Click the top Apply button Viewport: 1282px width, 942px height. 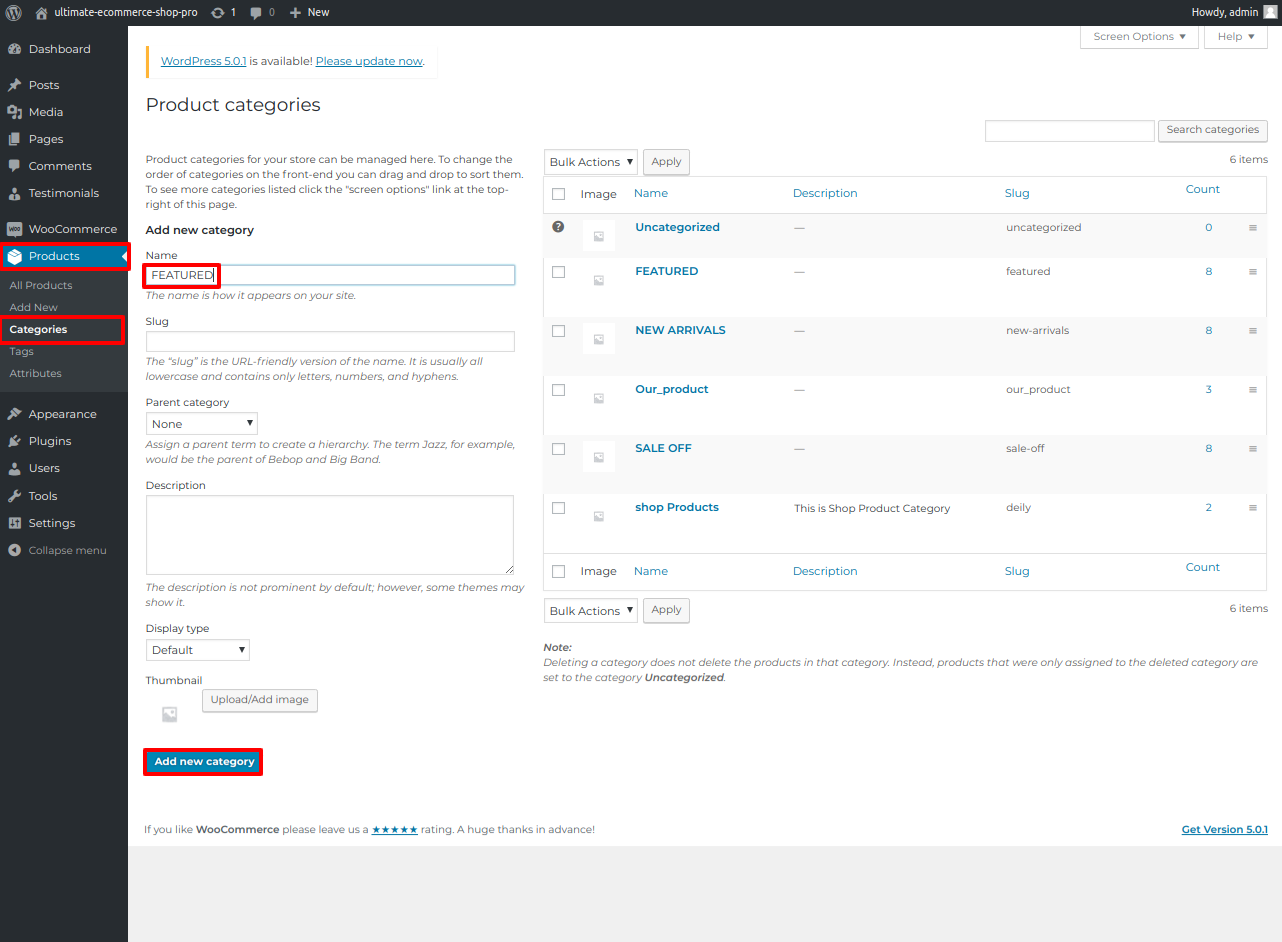(x=666, y=162)
